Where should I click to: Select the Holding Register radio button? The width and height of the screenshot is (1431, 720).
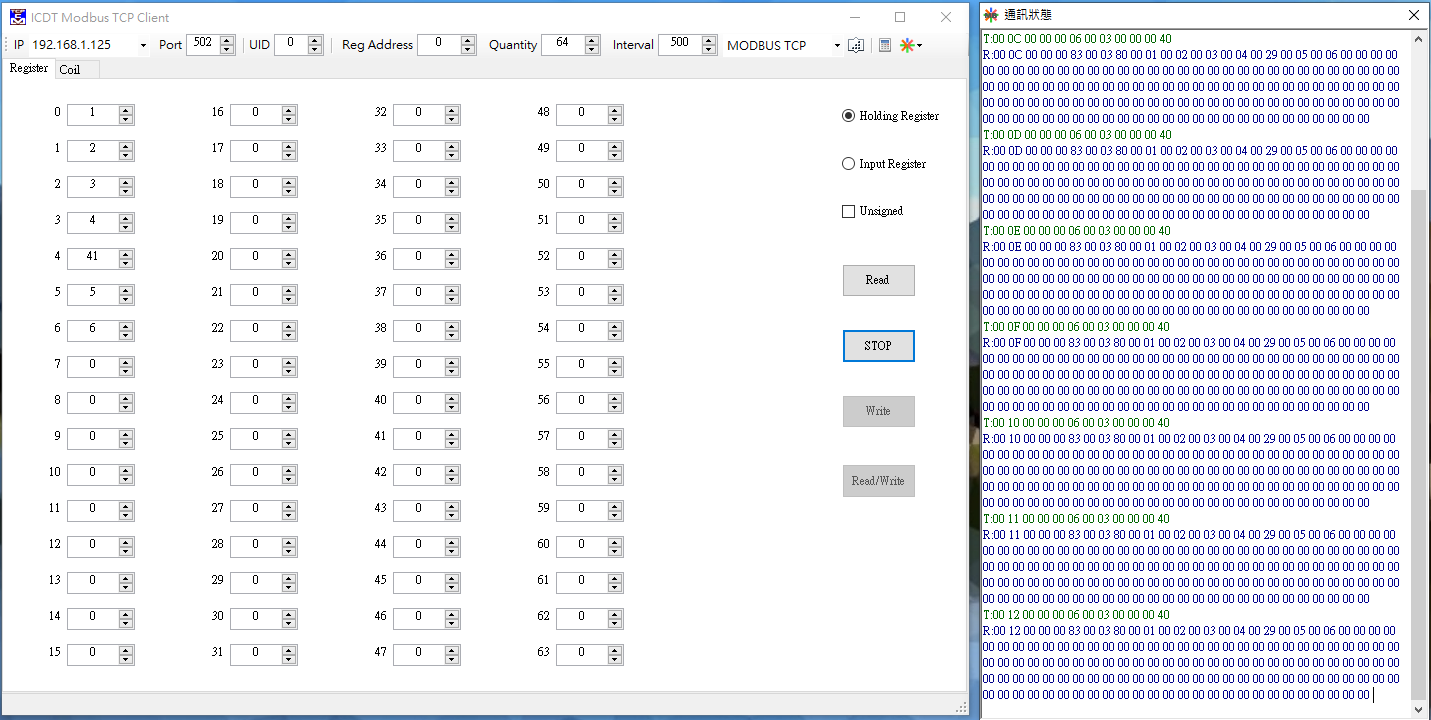(849, 116)
